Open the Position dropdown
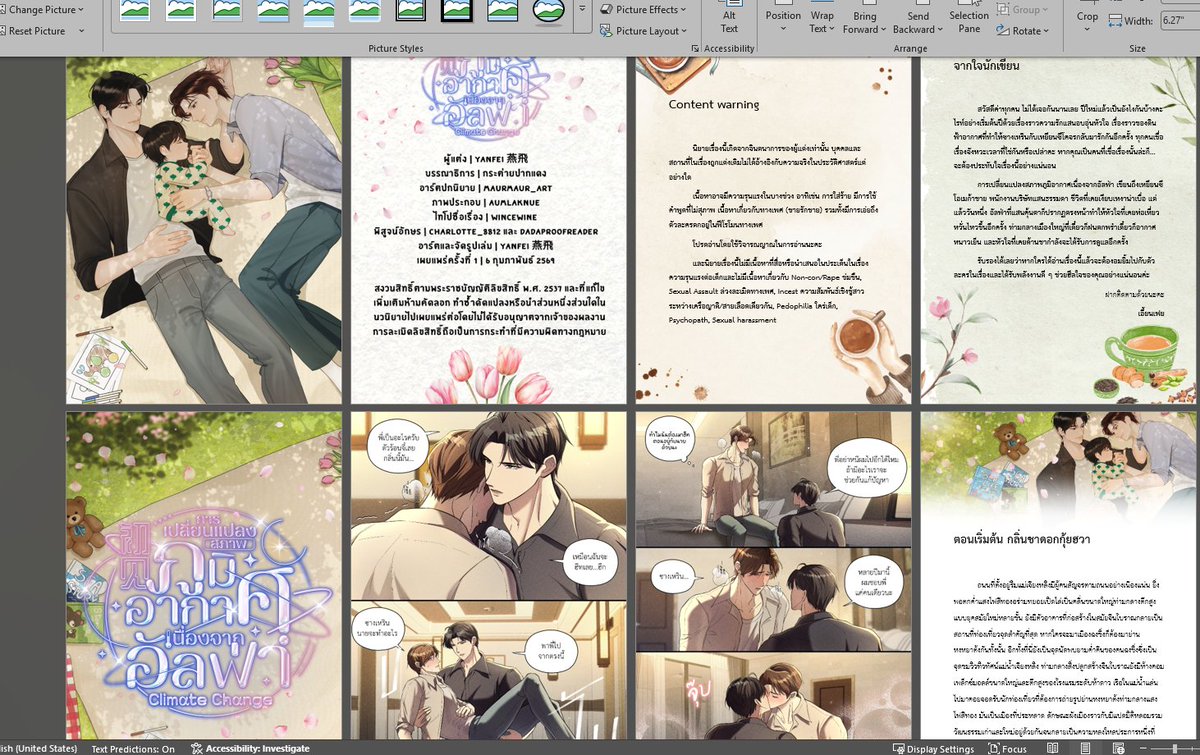 pyautogui.click(x=783, y=16)
